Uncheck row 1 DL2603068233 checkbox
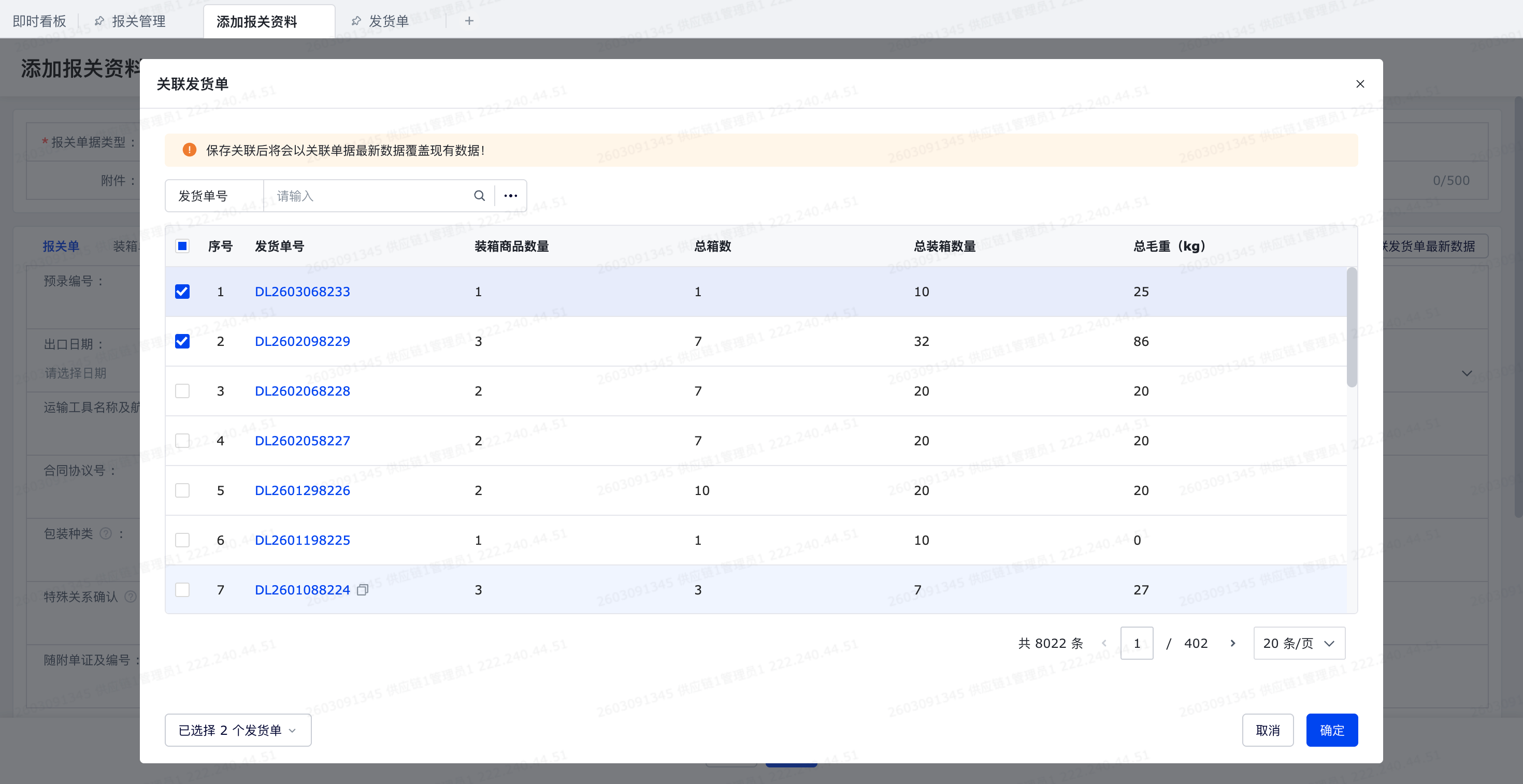 tap(182, 291)
